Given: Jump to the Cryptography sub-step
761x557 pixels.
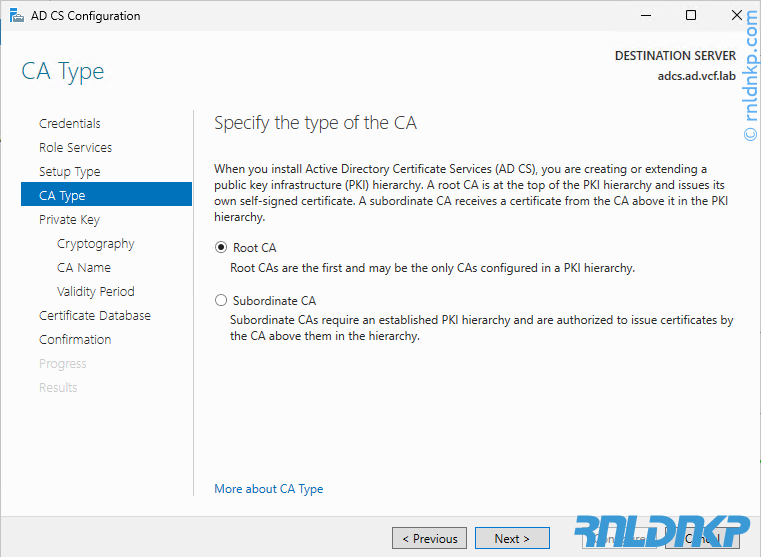Looking at the screenshot, I should point(95,244).
